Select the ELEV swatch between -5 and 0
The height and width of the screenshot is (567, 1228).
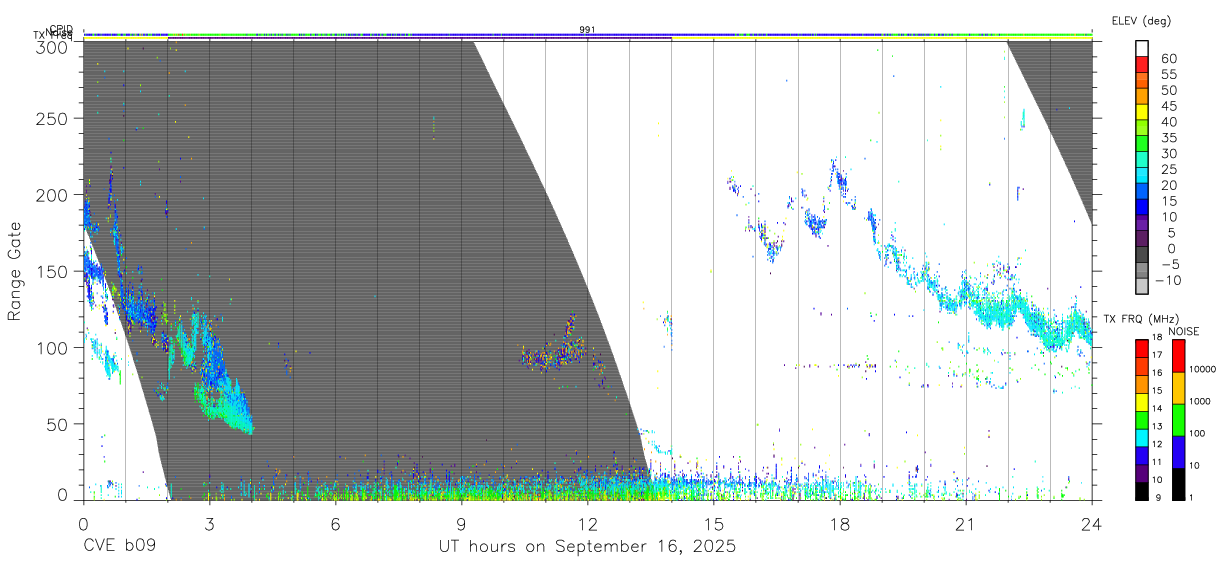click(1142, 254)
